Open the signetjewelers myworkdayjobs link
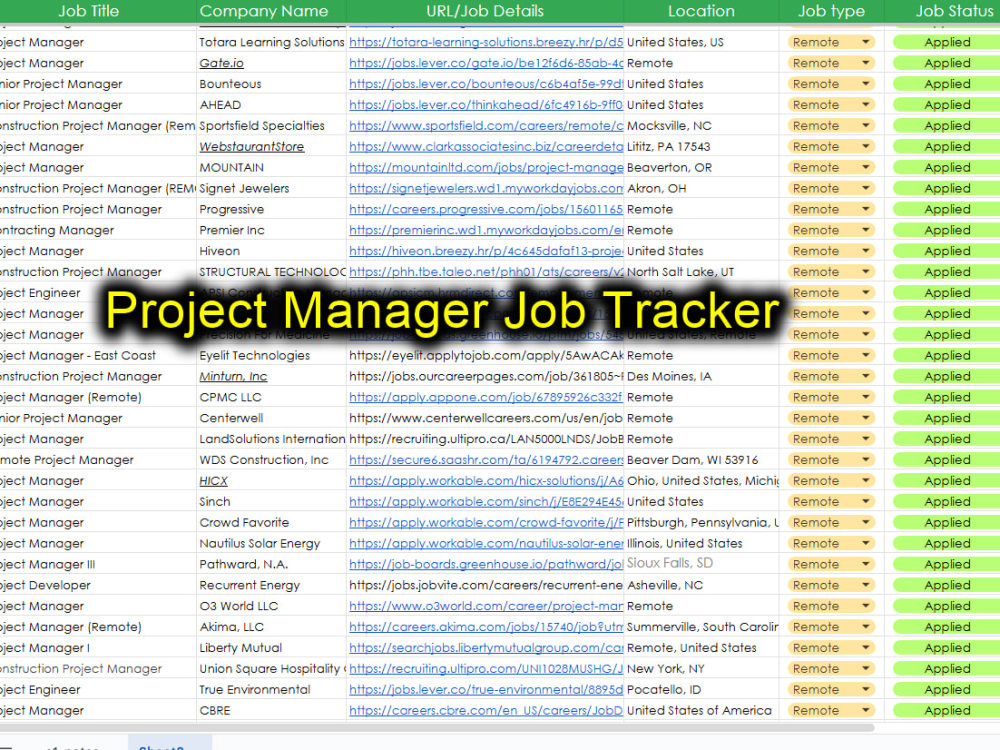This screenshot has width=1000, height=750. 486,188
